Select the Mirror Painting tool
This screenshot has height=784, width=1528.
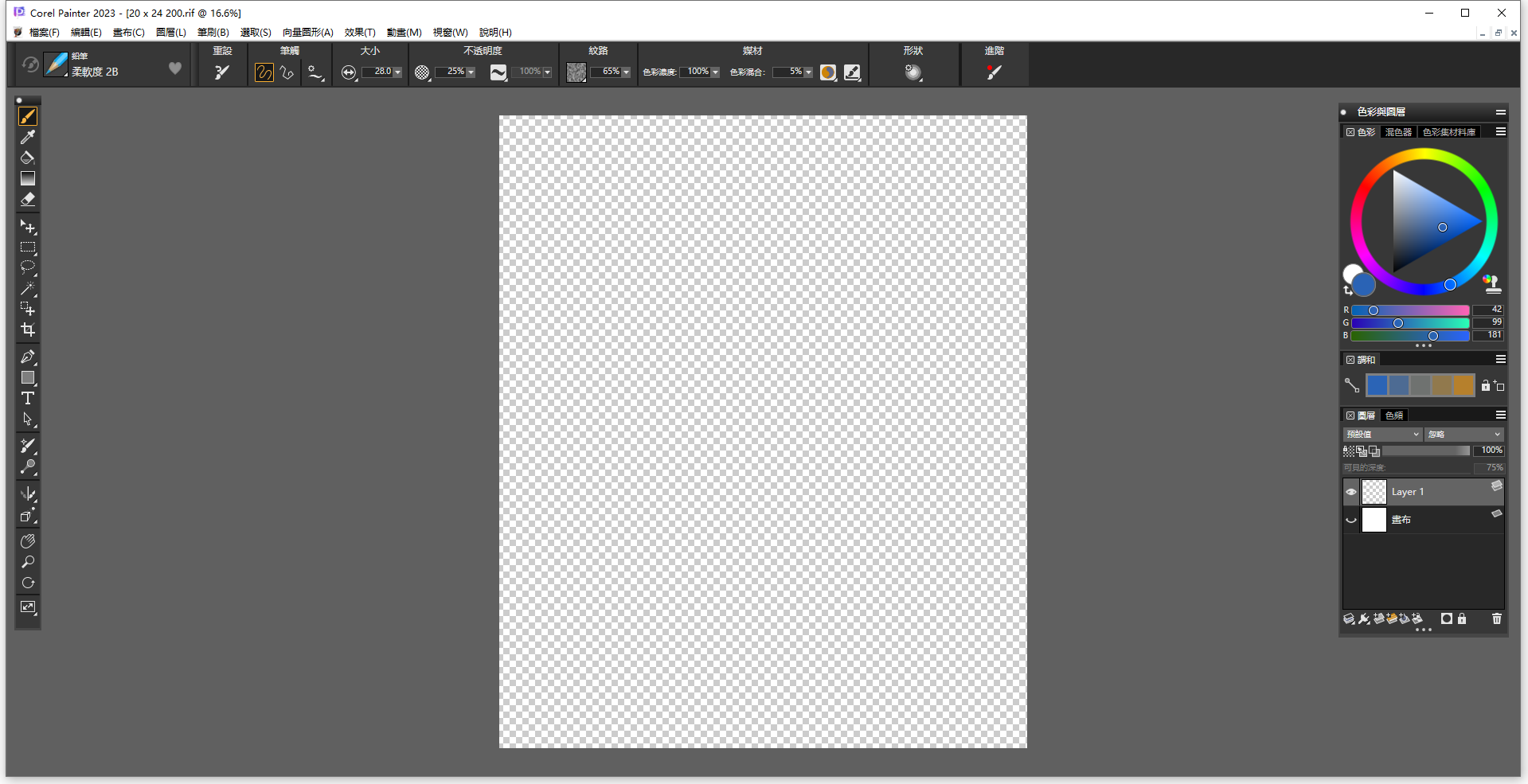pos(28,494)
